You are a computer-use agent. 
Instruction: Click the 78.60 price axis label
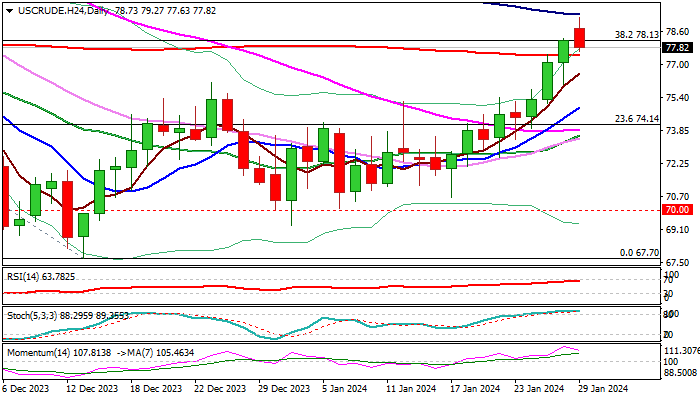tap(677, 31)
